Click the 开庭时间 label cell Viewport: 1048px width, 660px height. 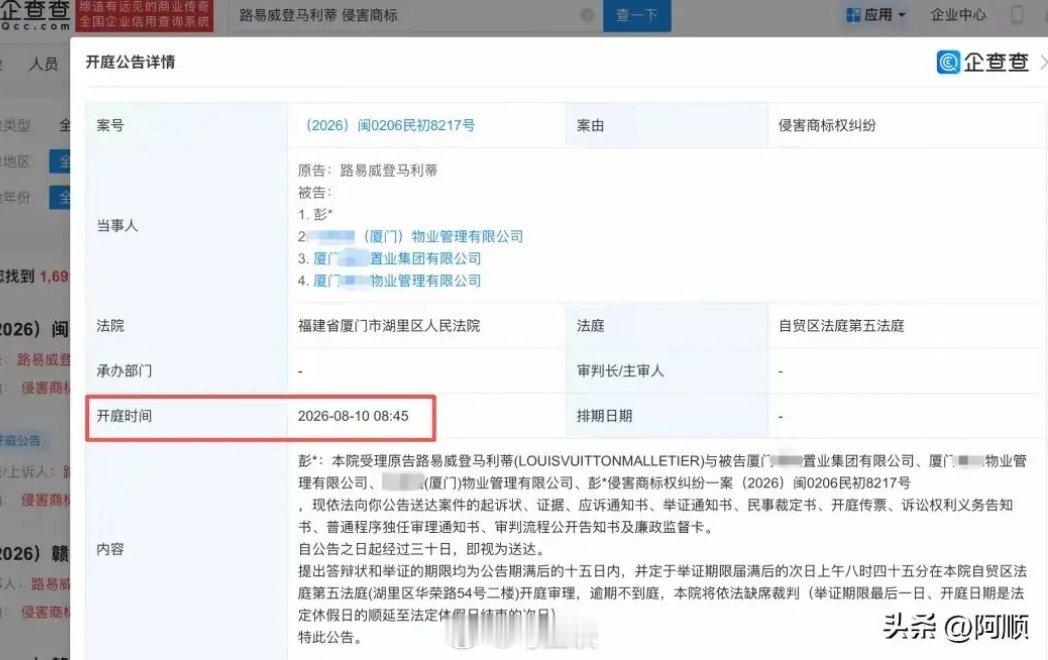click(x=186, y=416)
